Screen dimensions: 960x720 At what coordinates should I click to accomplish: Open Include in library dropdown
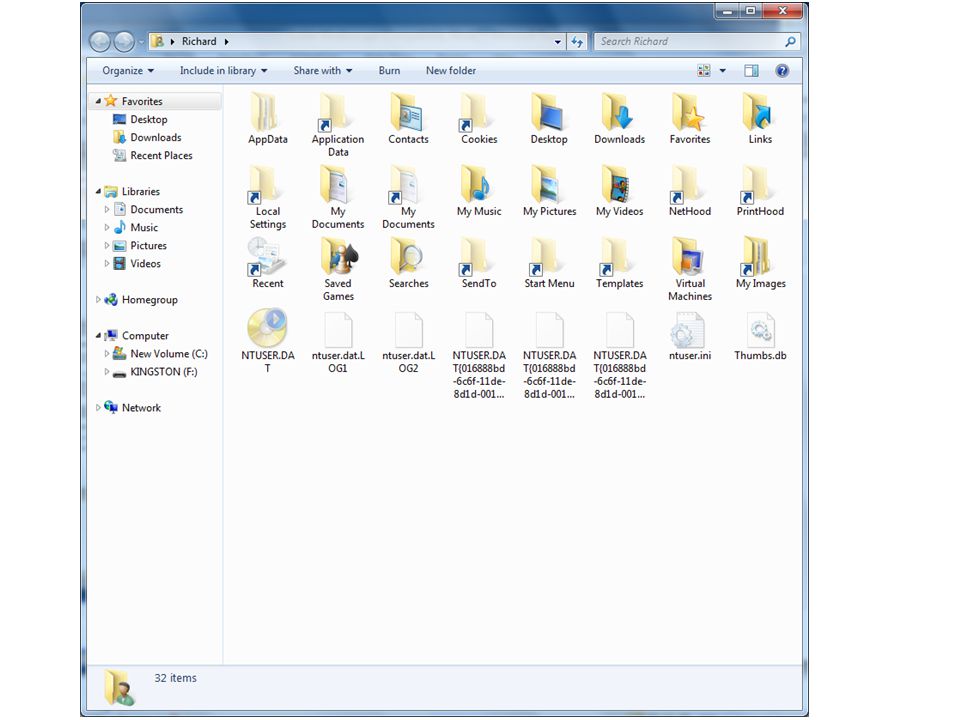(223, 70)
